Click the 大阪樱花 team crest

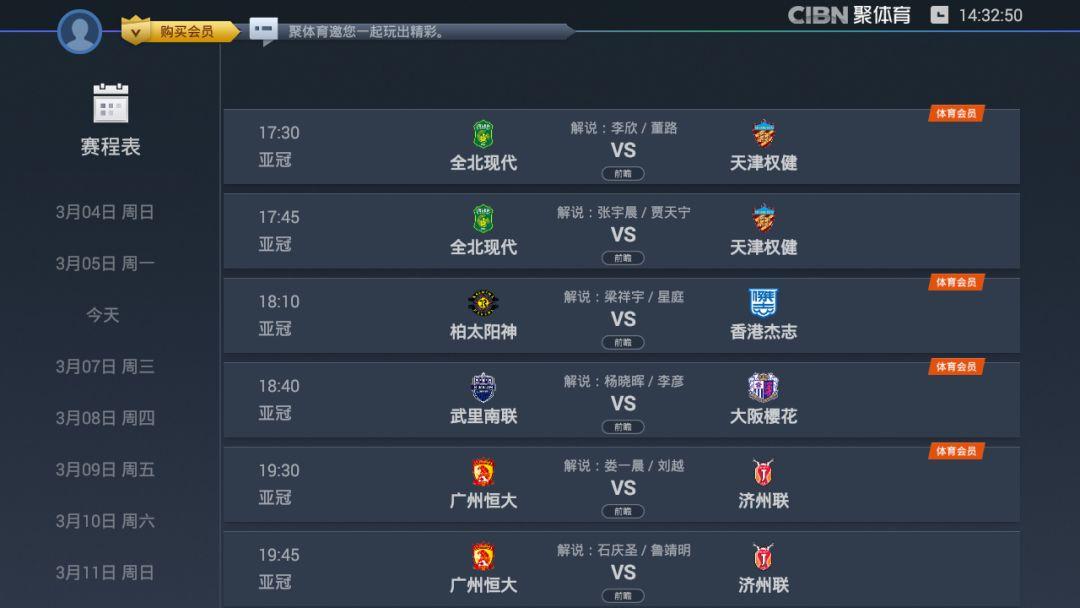(x=764, y=388)
